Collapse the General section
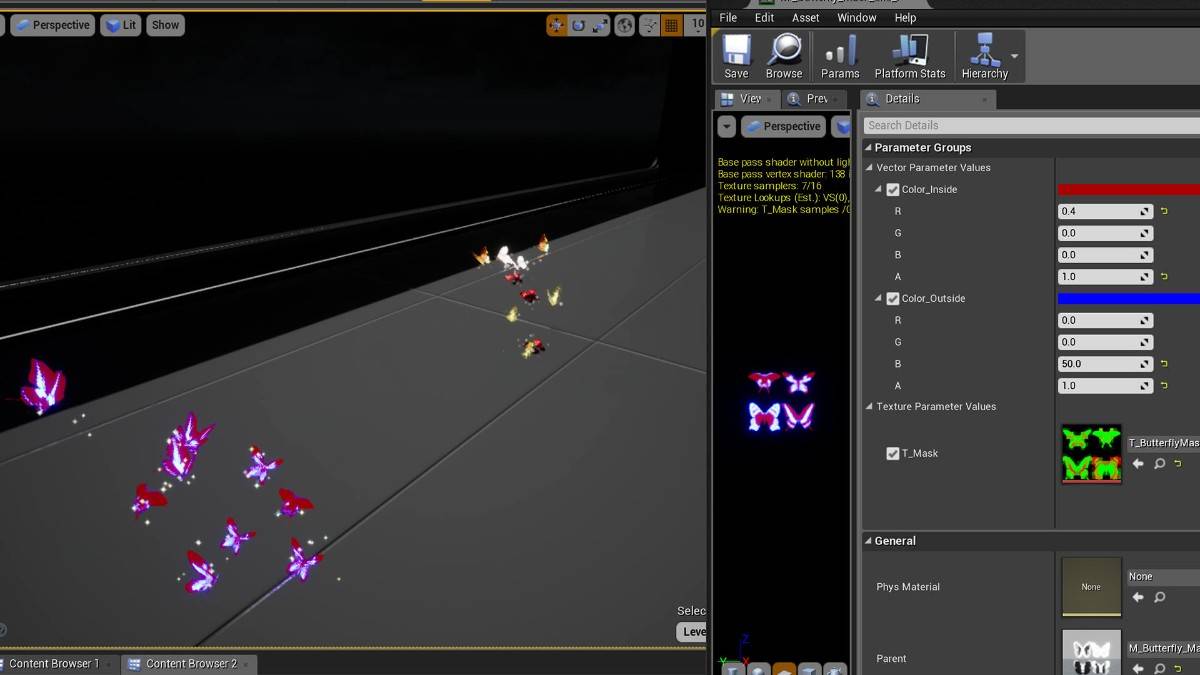This screenshot has width=1200, height=675. (868, 541)
